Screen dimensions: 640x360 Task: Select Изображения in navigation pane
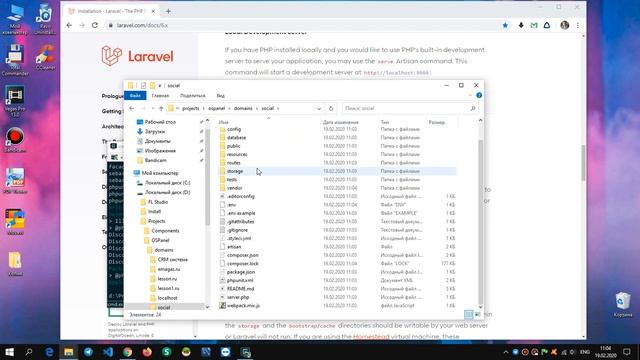pos(160,151)
